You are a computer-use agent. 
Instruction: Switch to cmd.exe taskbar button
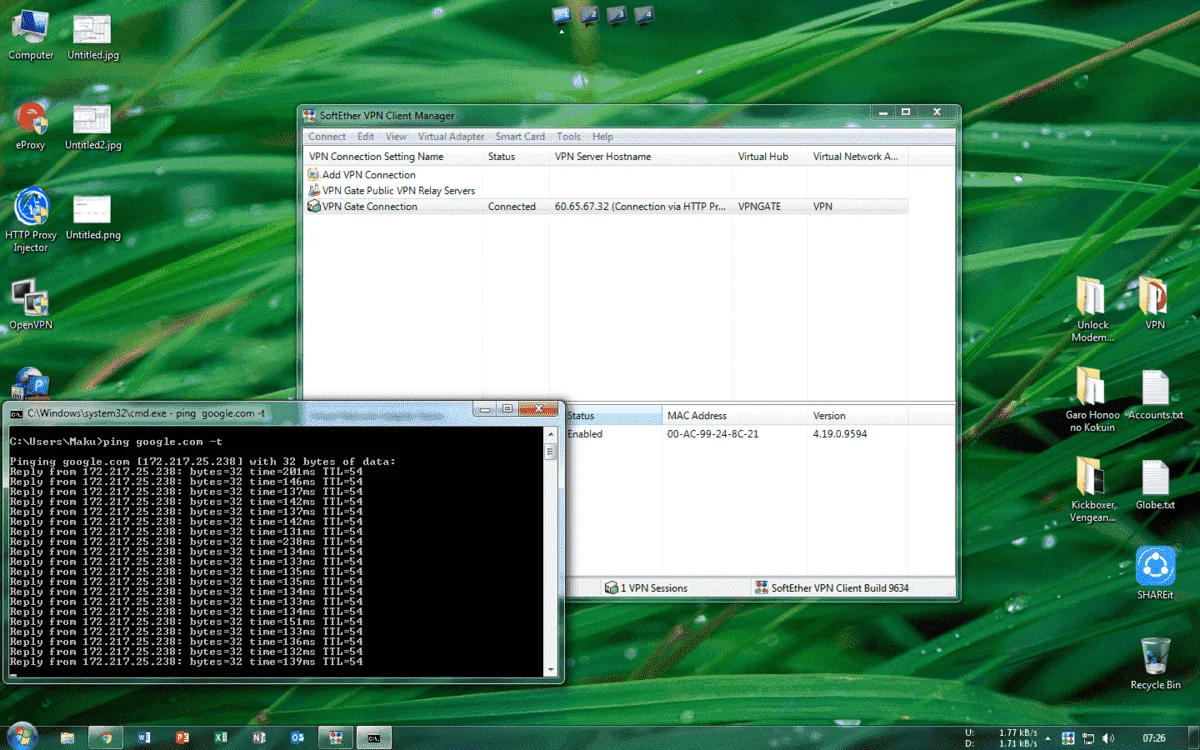tap(373, 737)
